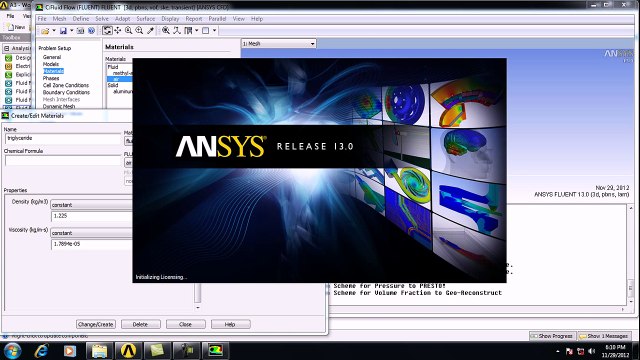Click the camera save-picture icon in Fluent toolbar
The height and width of the screenshot is (360, 640).
pyautogui.click(x=80, y=31)
